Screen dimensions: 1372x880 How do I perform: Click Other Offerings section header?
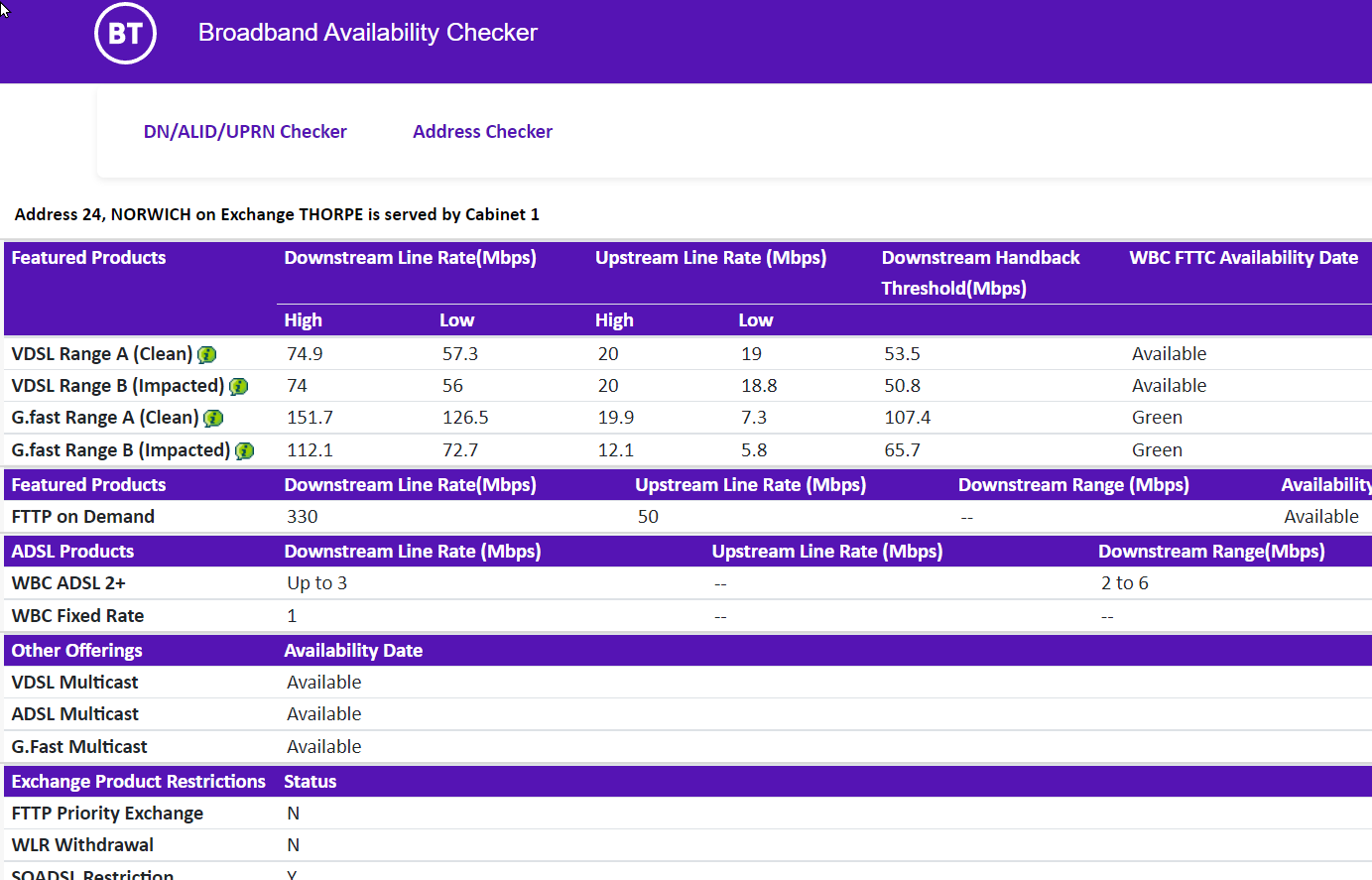pos(76,651)
